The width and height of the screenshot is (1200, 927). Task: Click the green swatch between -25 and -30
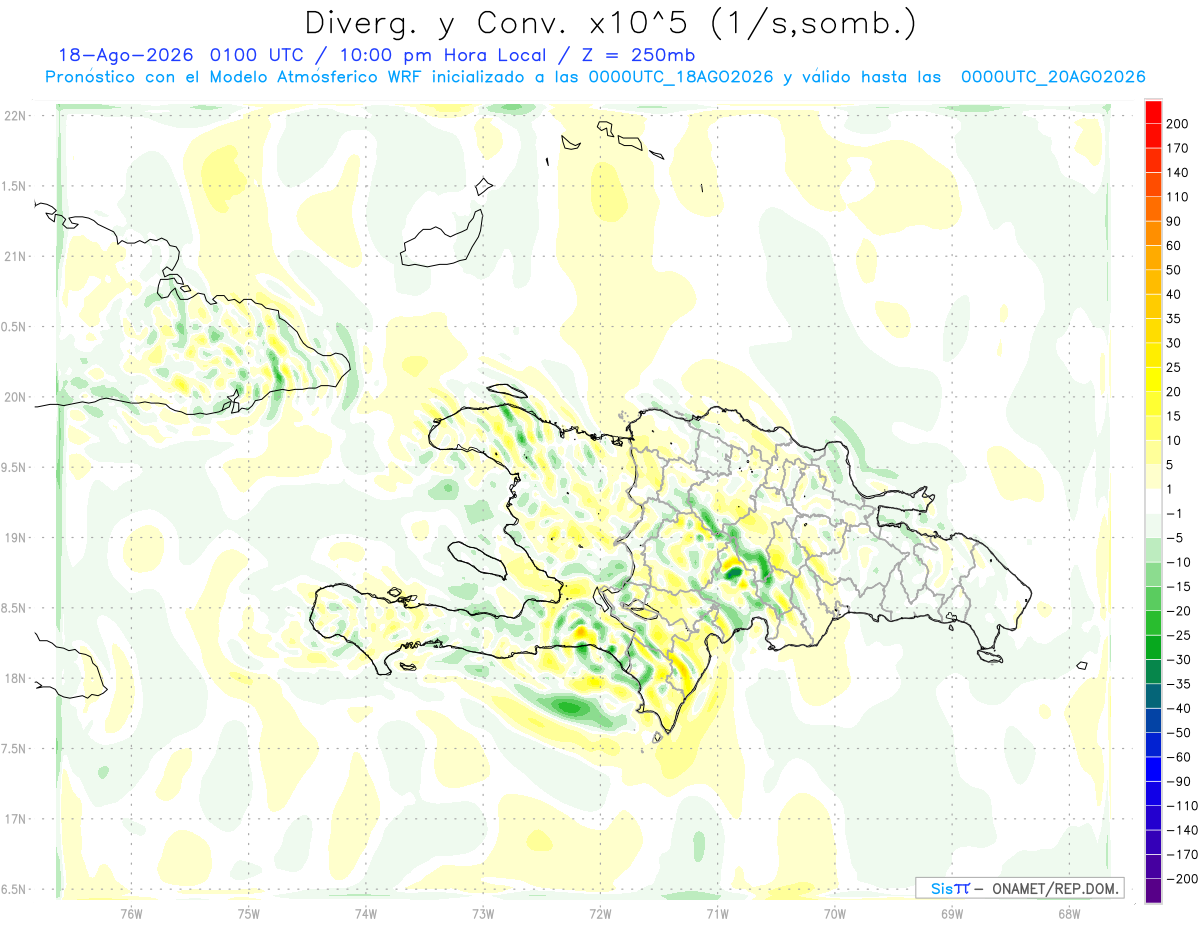1153,647
